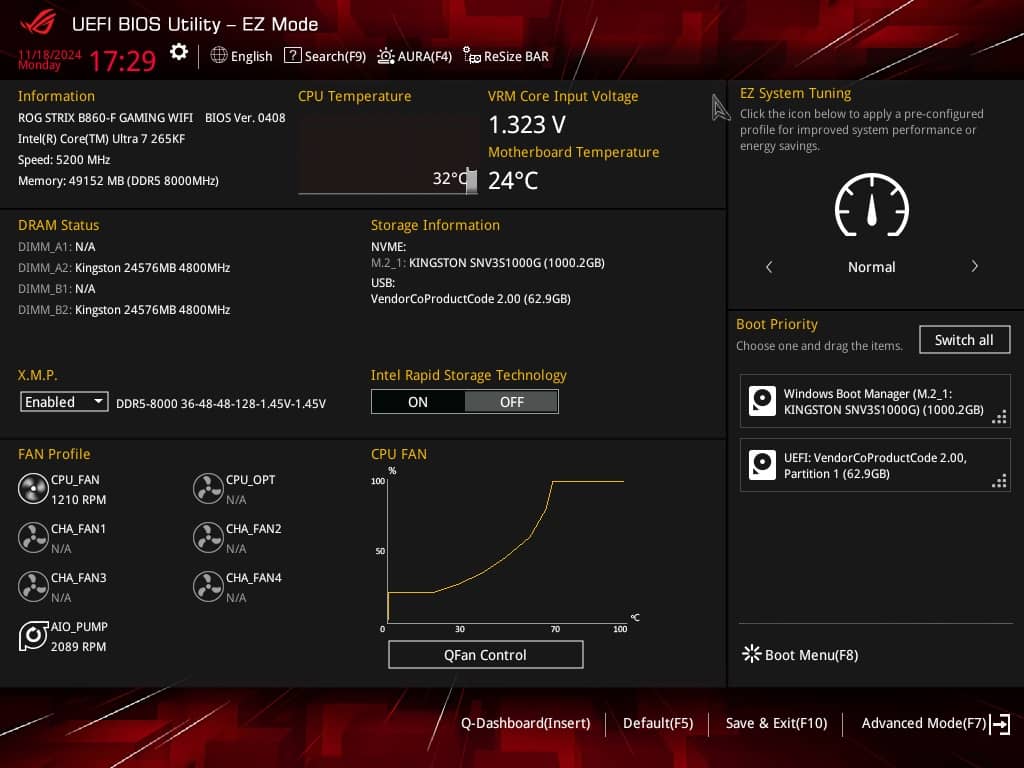Select Windows Boot Manager boot entry
This screenshot has width=1024, height=768.
coord(875,401)
